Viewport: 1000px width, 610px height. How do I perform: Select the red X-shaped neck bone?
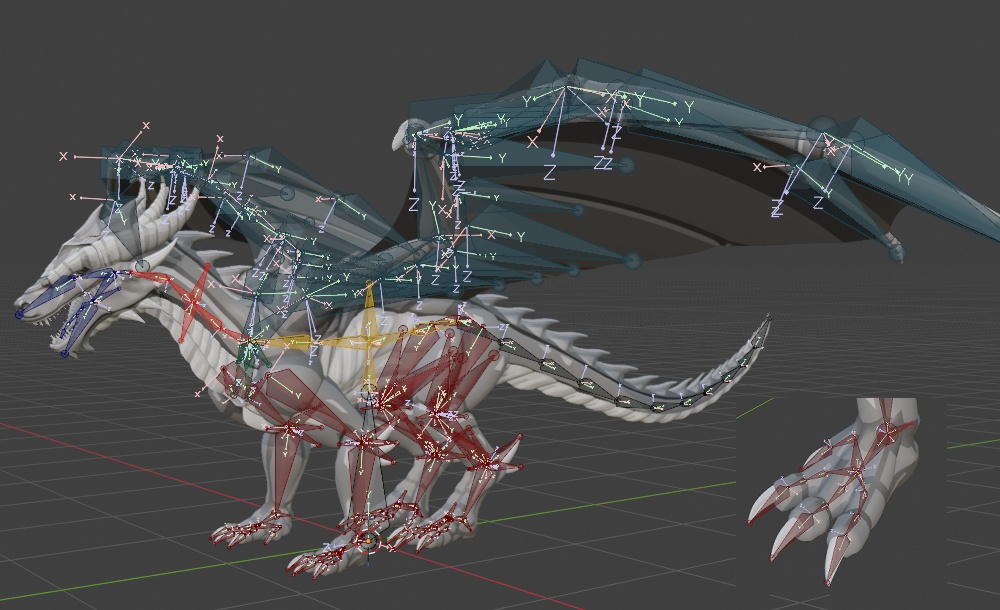click(x=195, y=299)
